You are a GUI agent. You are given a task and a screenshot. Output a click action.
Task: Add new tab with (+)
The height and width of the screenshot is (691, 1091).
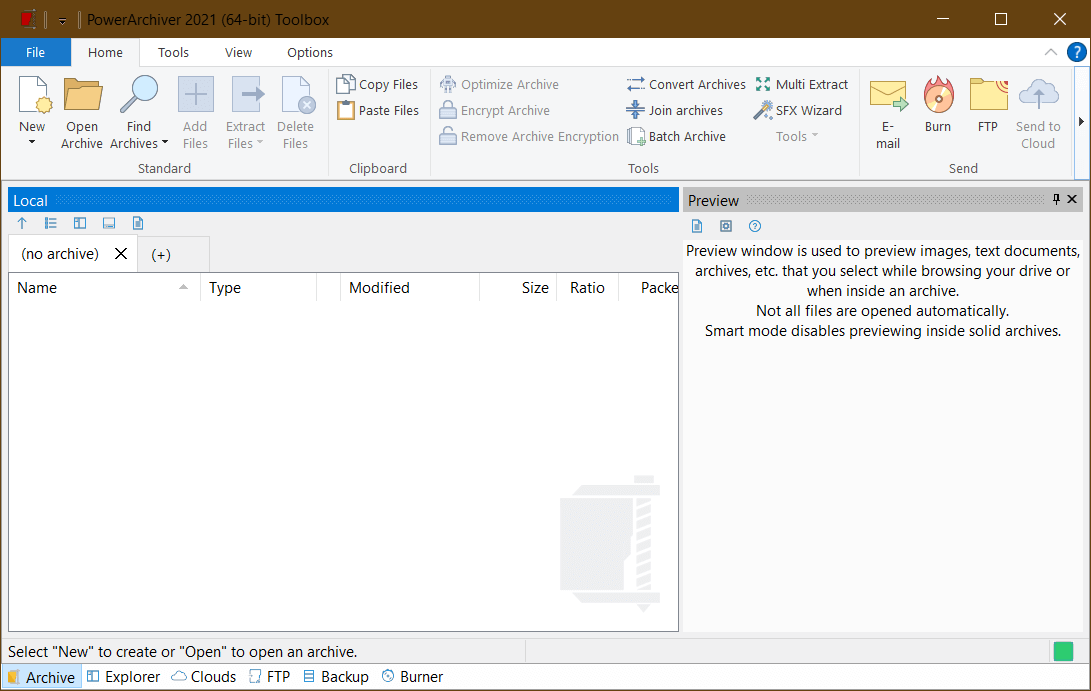coord(161,255)
